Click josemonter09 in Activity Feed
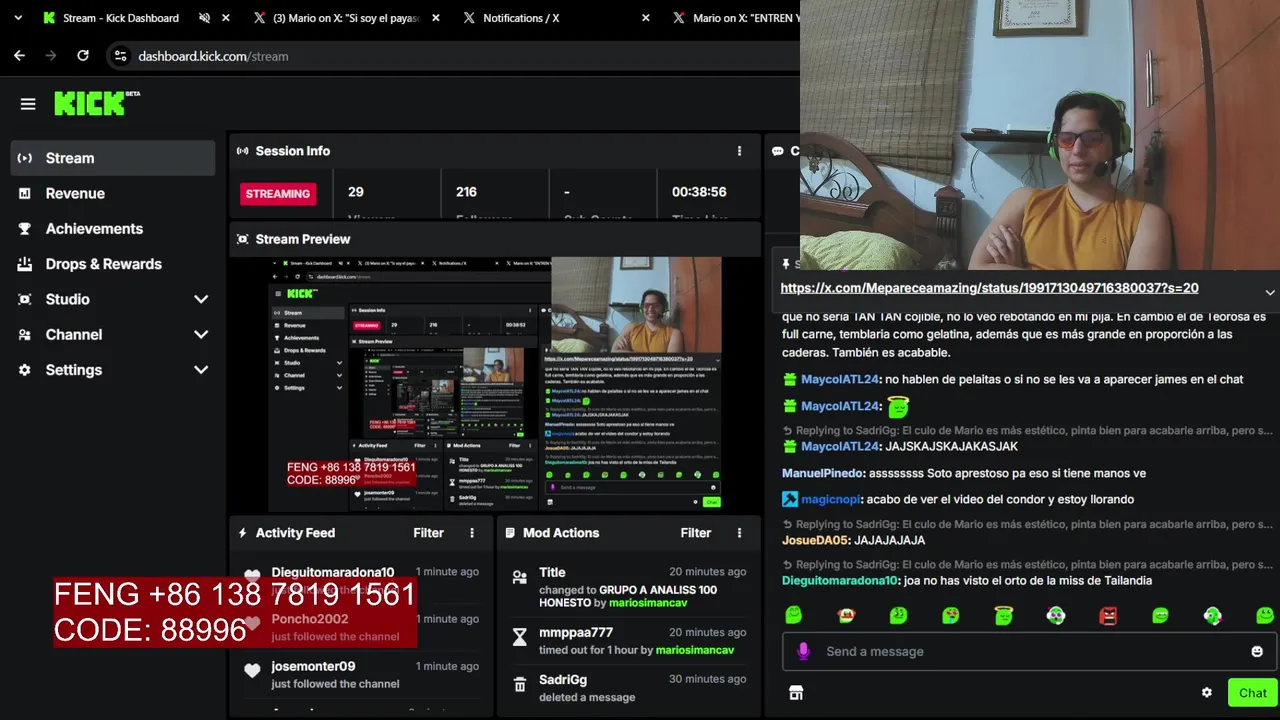 [x=313, y=666]
